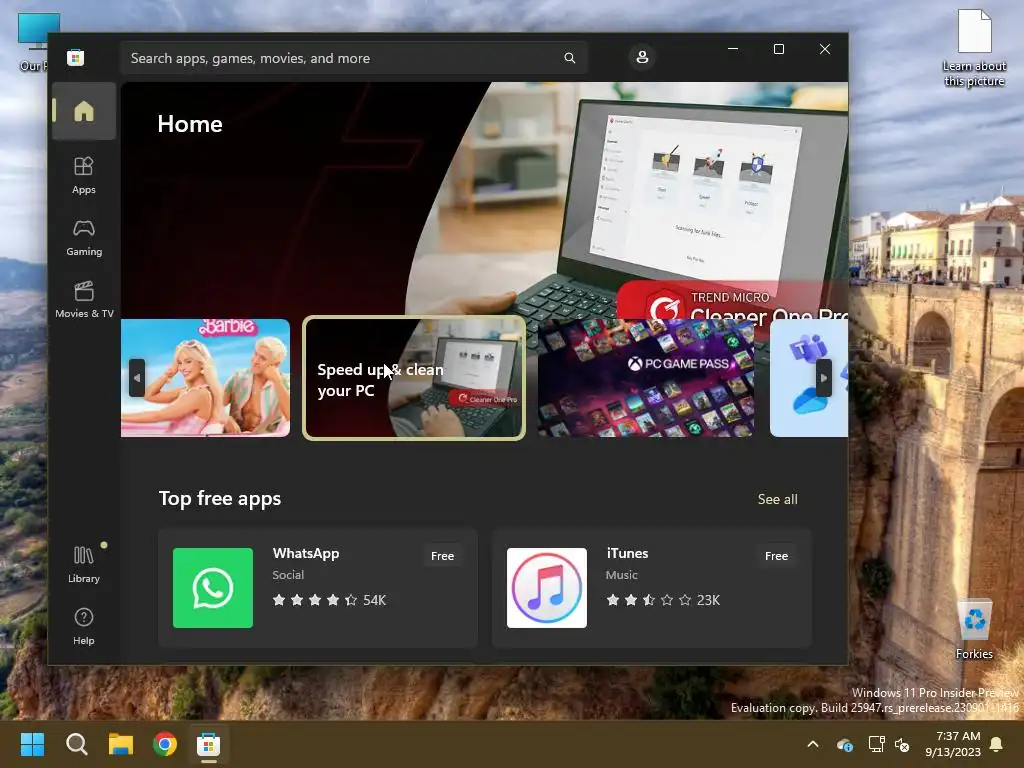1024x768 pixels.
Task: Click the Microsoft Store taskbar icon
Action: tap(208, 744)
